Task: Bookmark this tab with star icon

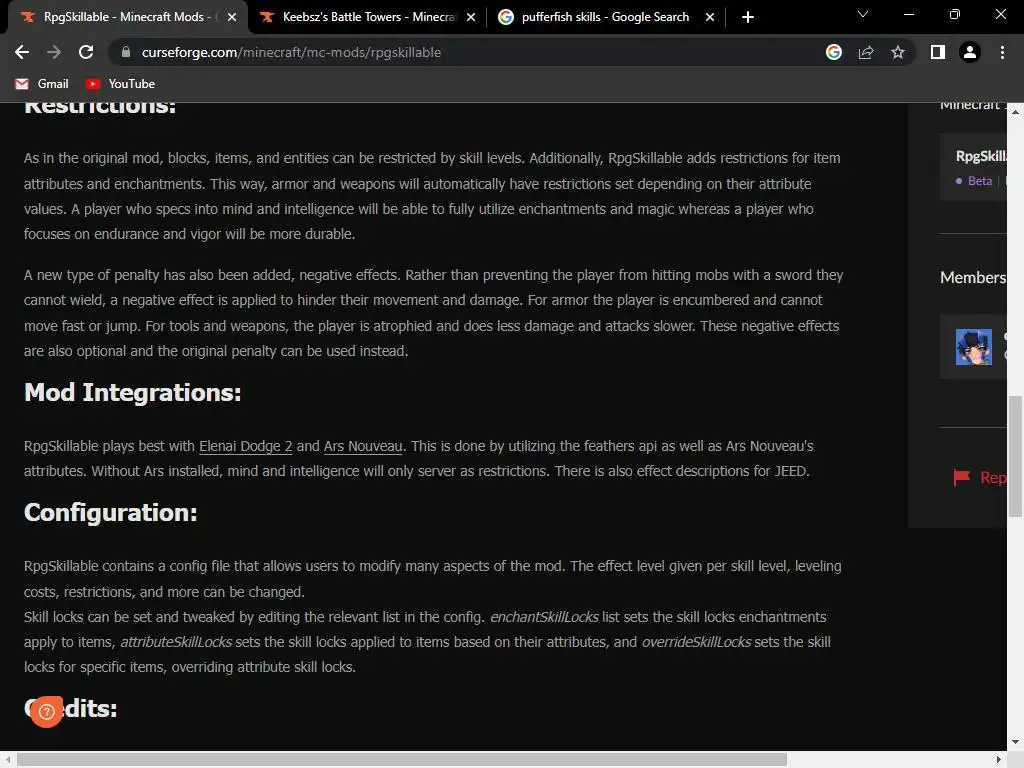Action: tap(898, 52)
